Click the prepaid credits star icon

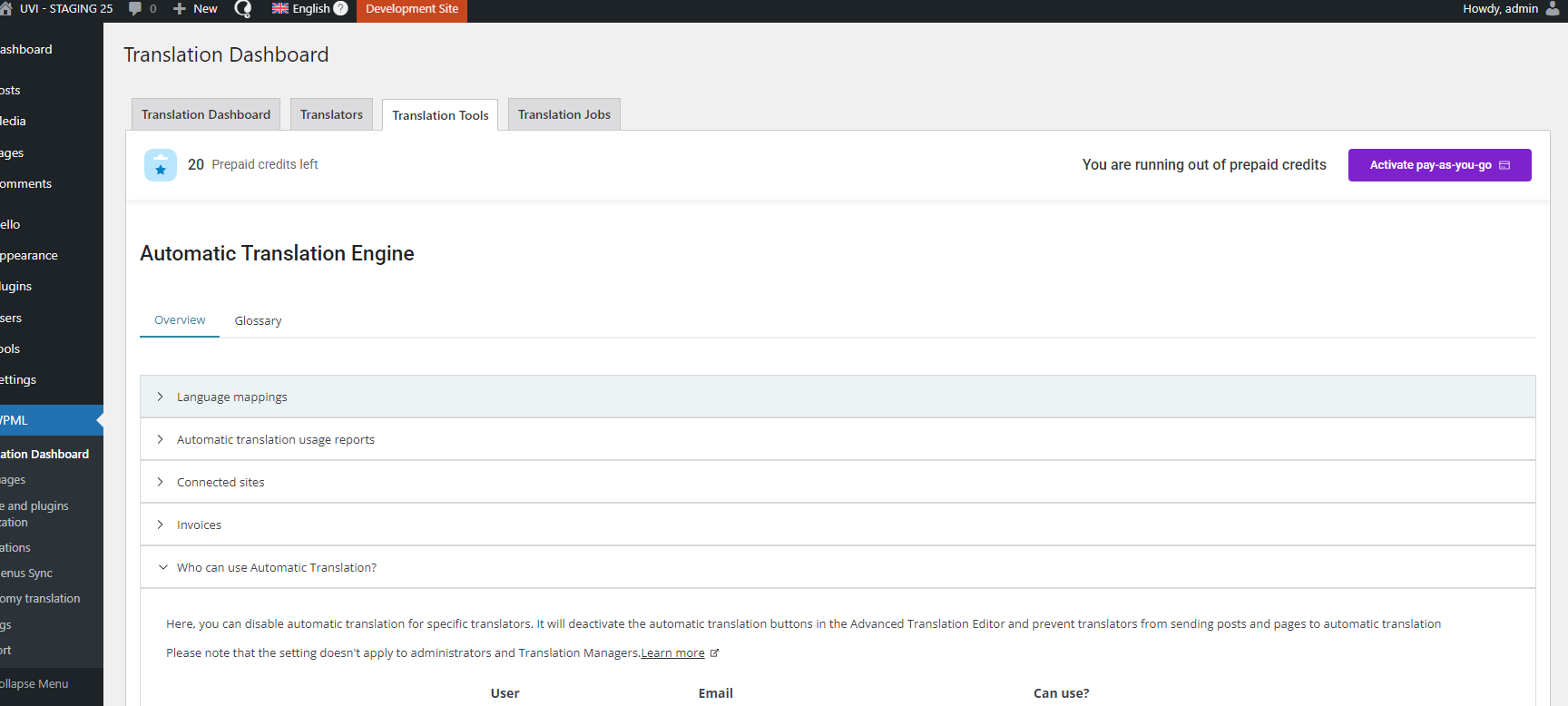161,165
